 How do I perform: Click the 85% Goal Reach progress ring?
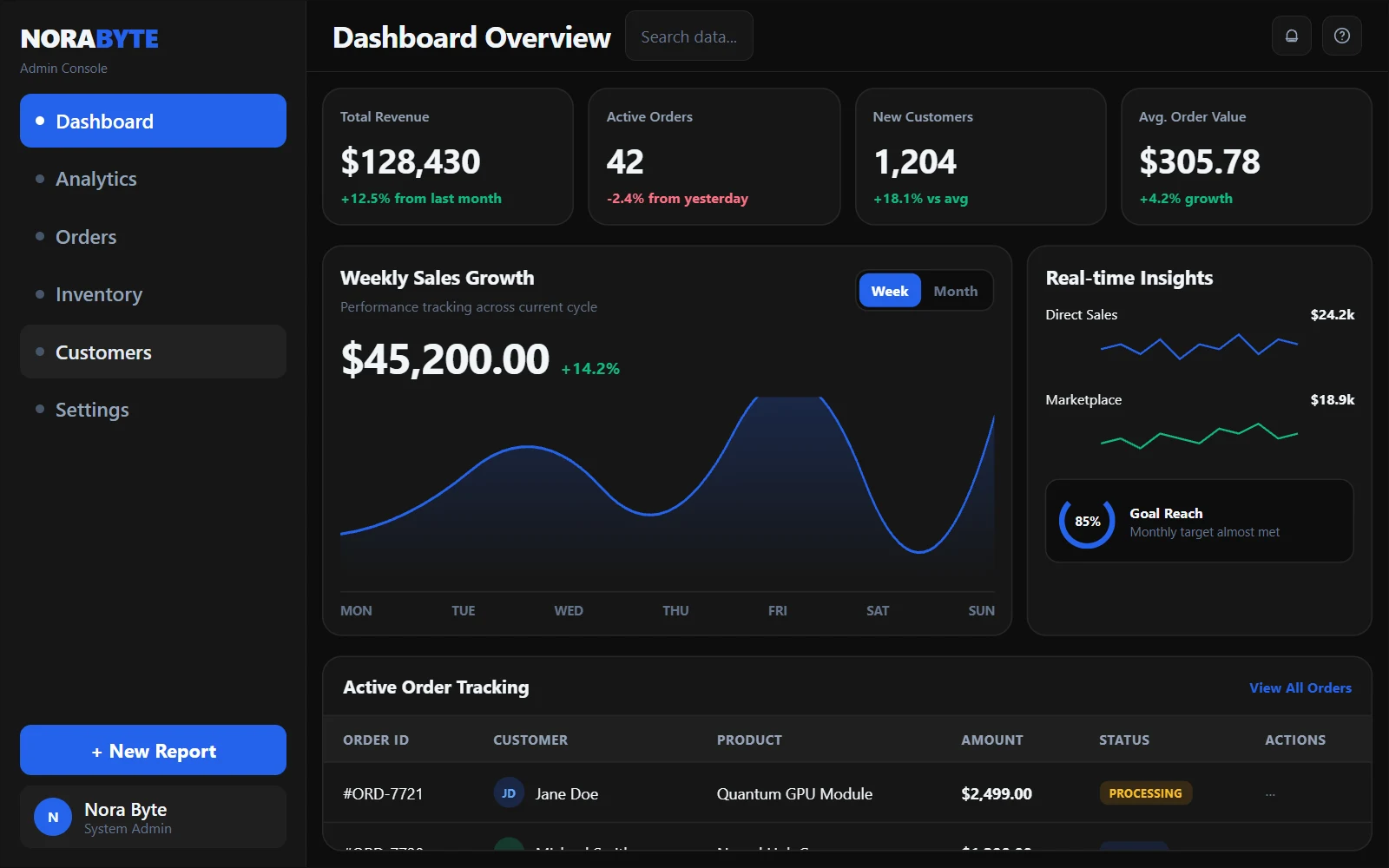tap(1085, 521)
